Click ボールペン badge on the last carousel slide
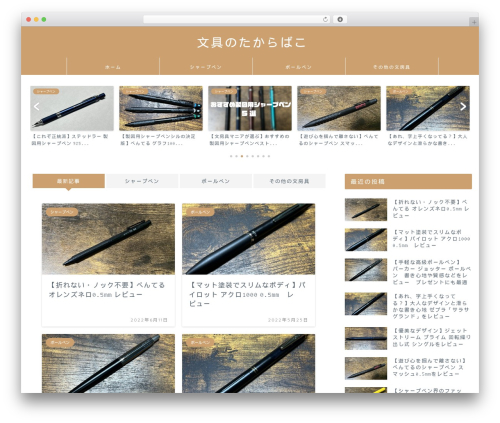500x423 pixels. pyautogui.click(x=400, y=91)
